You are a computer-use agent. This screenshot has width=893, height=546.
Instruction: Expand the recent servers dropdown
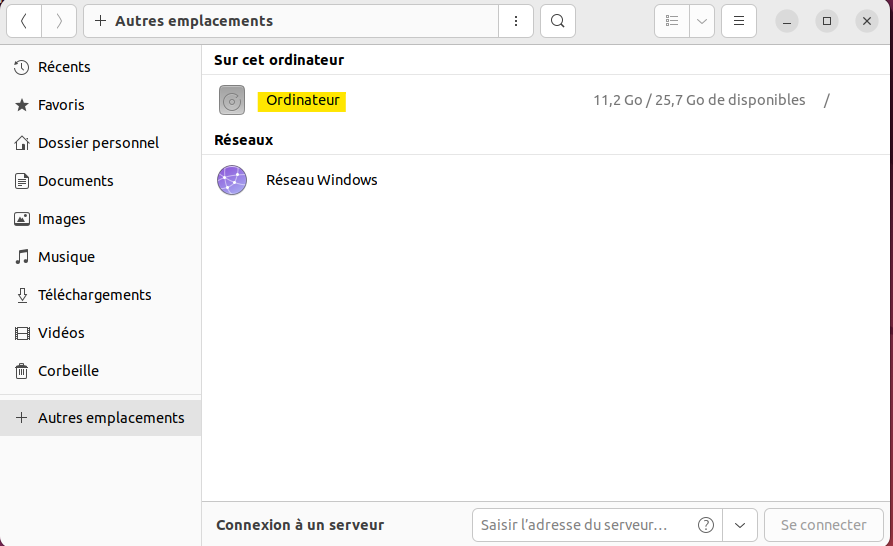[x=739, y=525]
